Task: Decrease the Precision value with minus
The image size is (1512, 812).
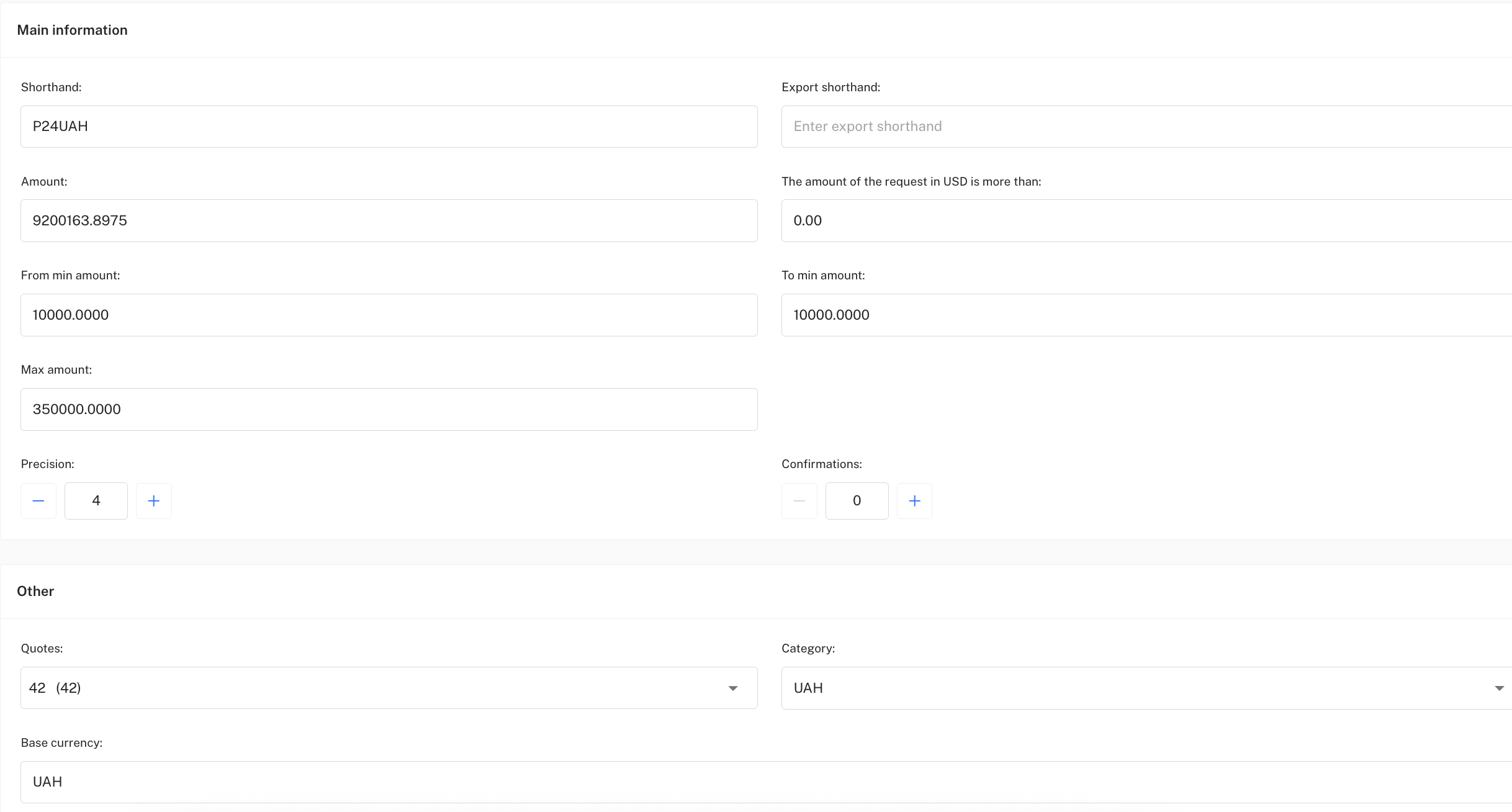Action: 38,501
